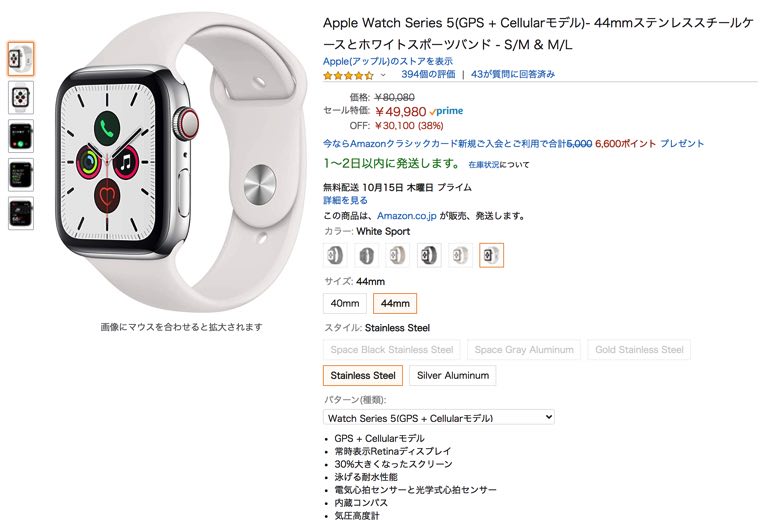This screenshot has width=760, height=522.
Task: Expand the star rating breakdown chevron
Action: click(x=383, y=75)
